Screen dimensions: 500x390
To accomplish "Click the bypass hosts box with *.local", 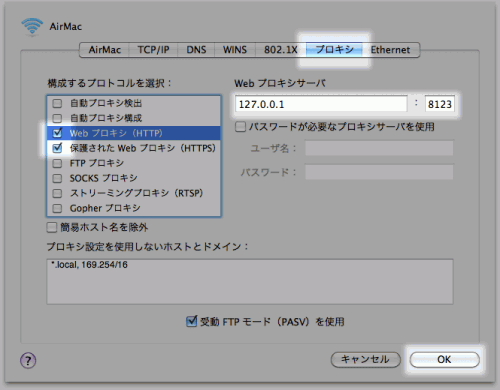I will [x=250, y=282].
